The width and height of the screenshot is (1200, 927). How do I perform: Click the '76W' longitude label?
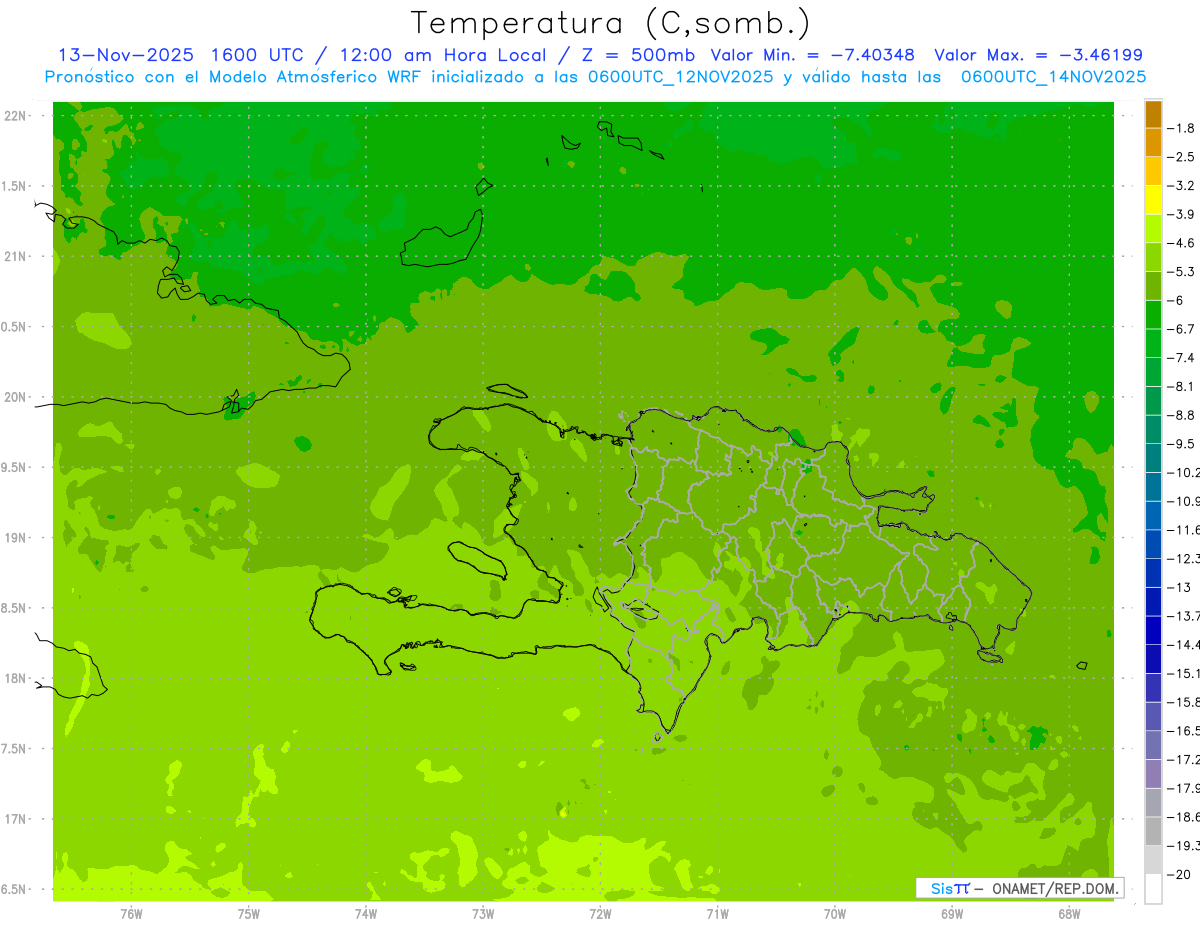coord(131,914)
